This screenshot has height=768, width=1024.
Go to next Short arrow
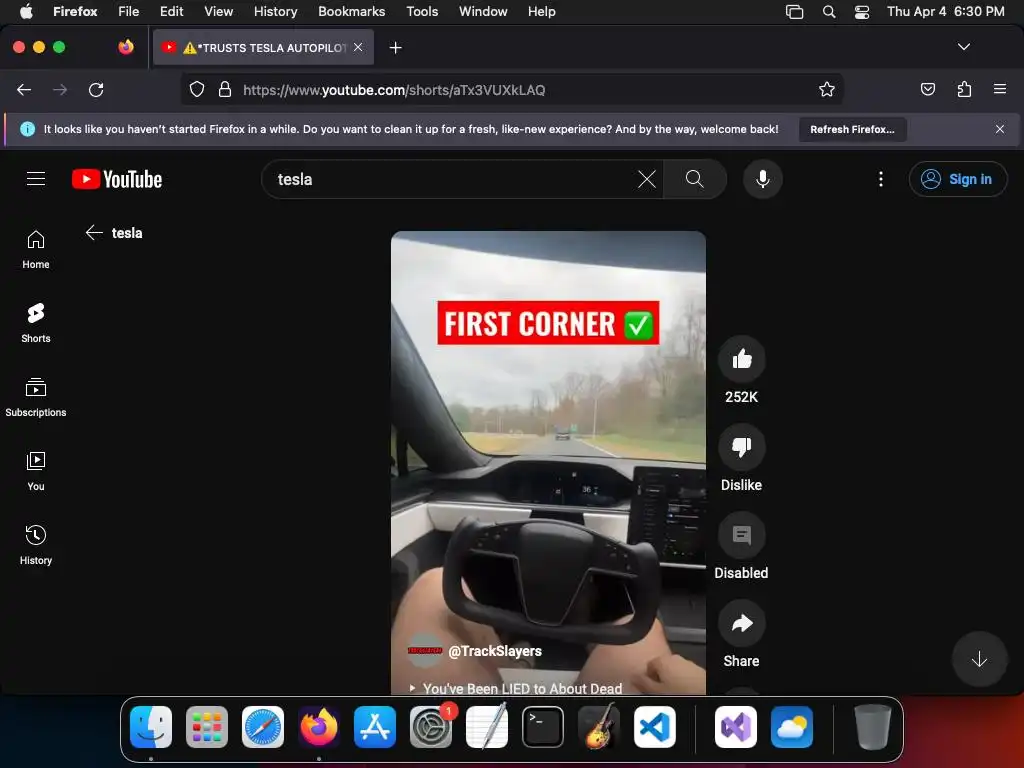click(978, 659)
